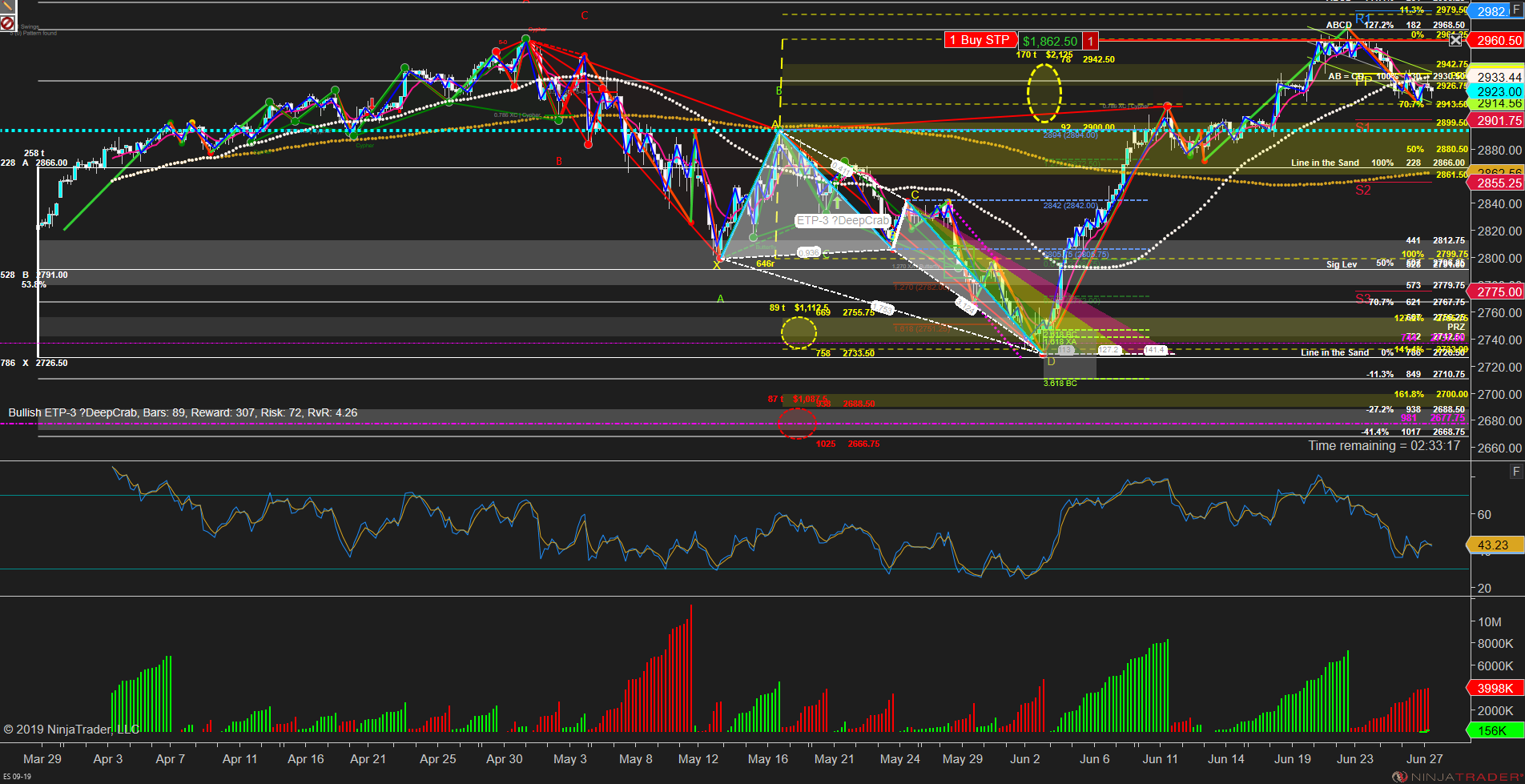
Task: Click the May 16 date label
Action: tap(768, 758)
